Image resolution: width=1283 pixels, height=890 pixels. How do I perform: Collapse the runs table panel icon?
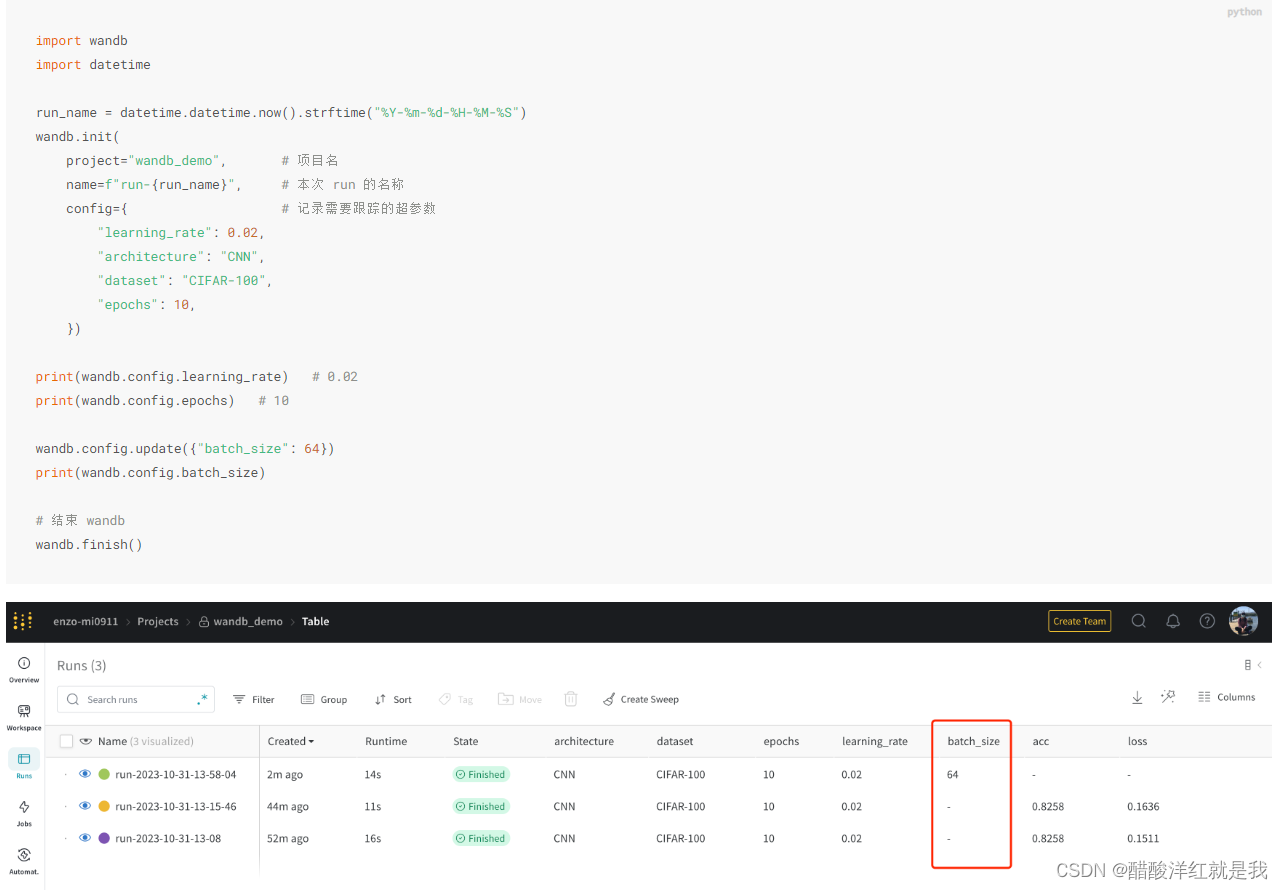point(1253,665)
